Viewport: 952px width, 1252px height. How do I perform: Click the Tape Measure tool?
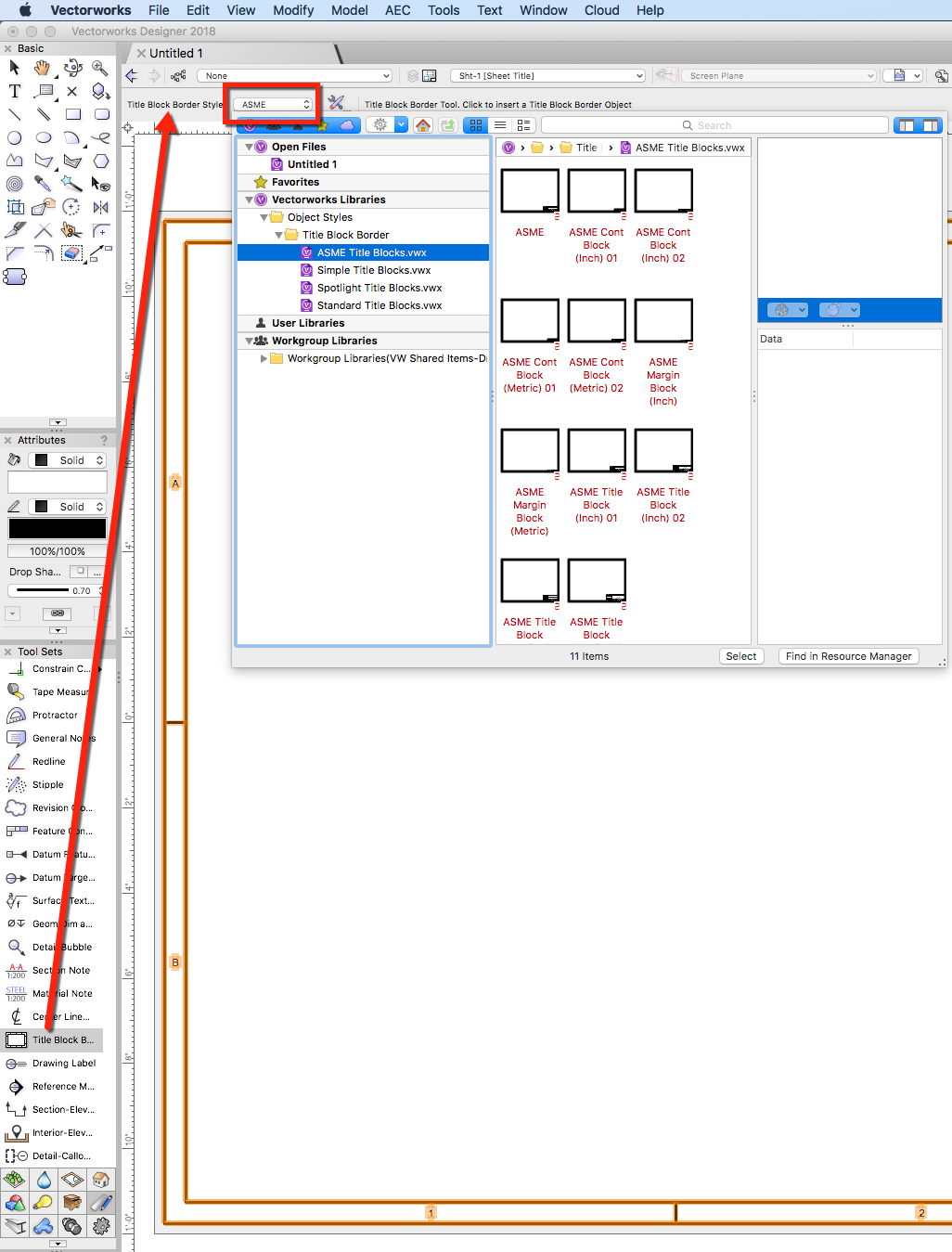point(52,691)
